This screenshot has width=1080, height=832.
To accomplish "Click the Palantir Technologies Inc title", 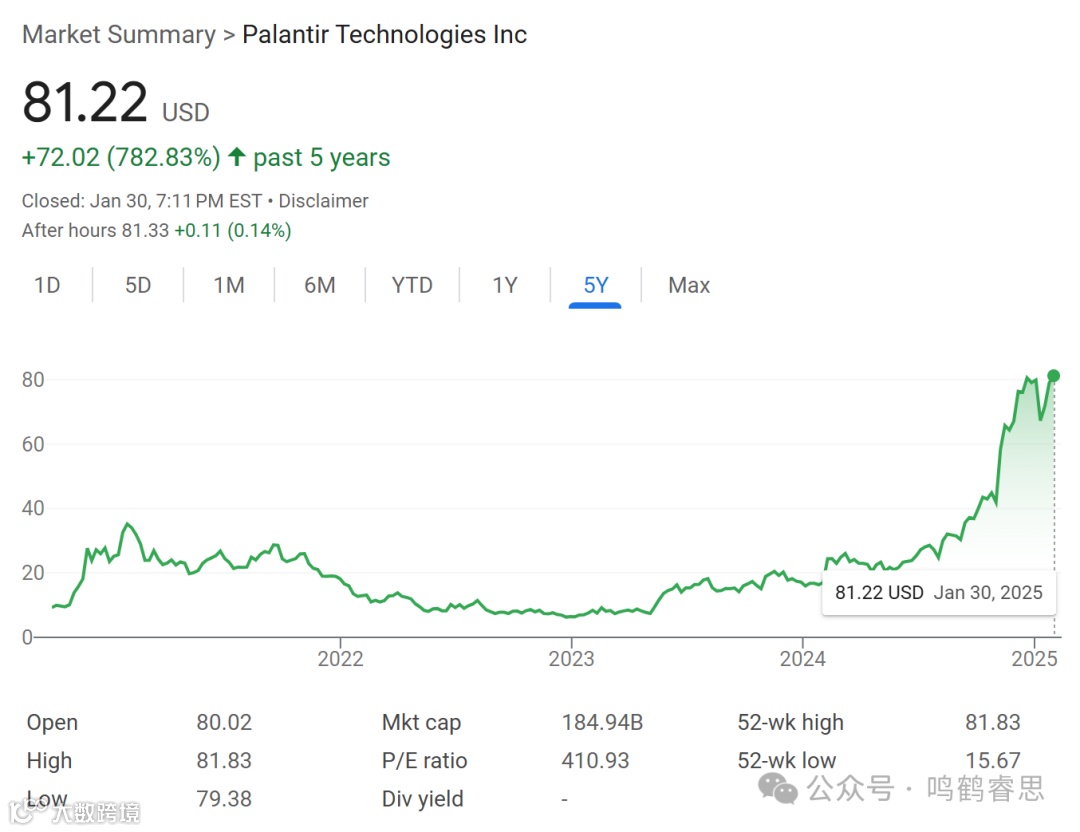I will pyautogui.click(x=384, y=35).
